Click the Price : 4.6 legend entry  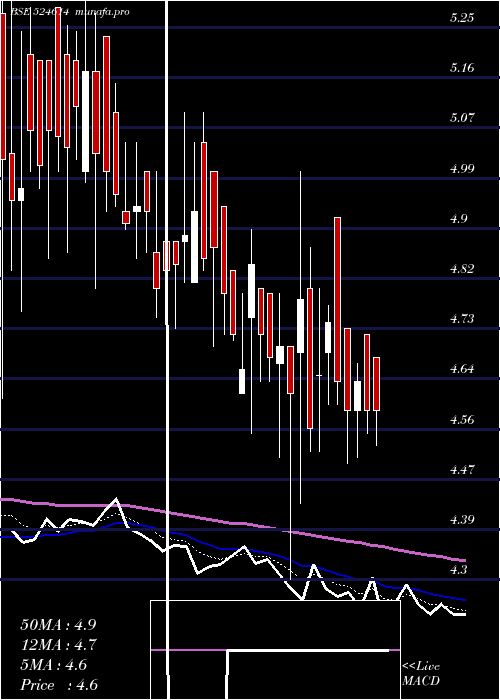point(58,685)
